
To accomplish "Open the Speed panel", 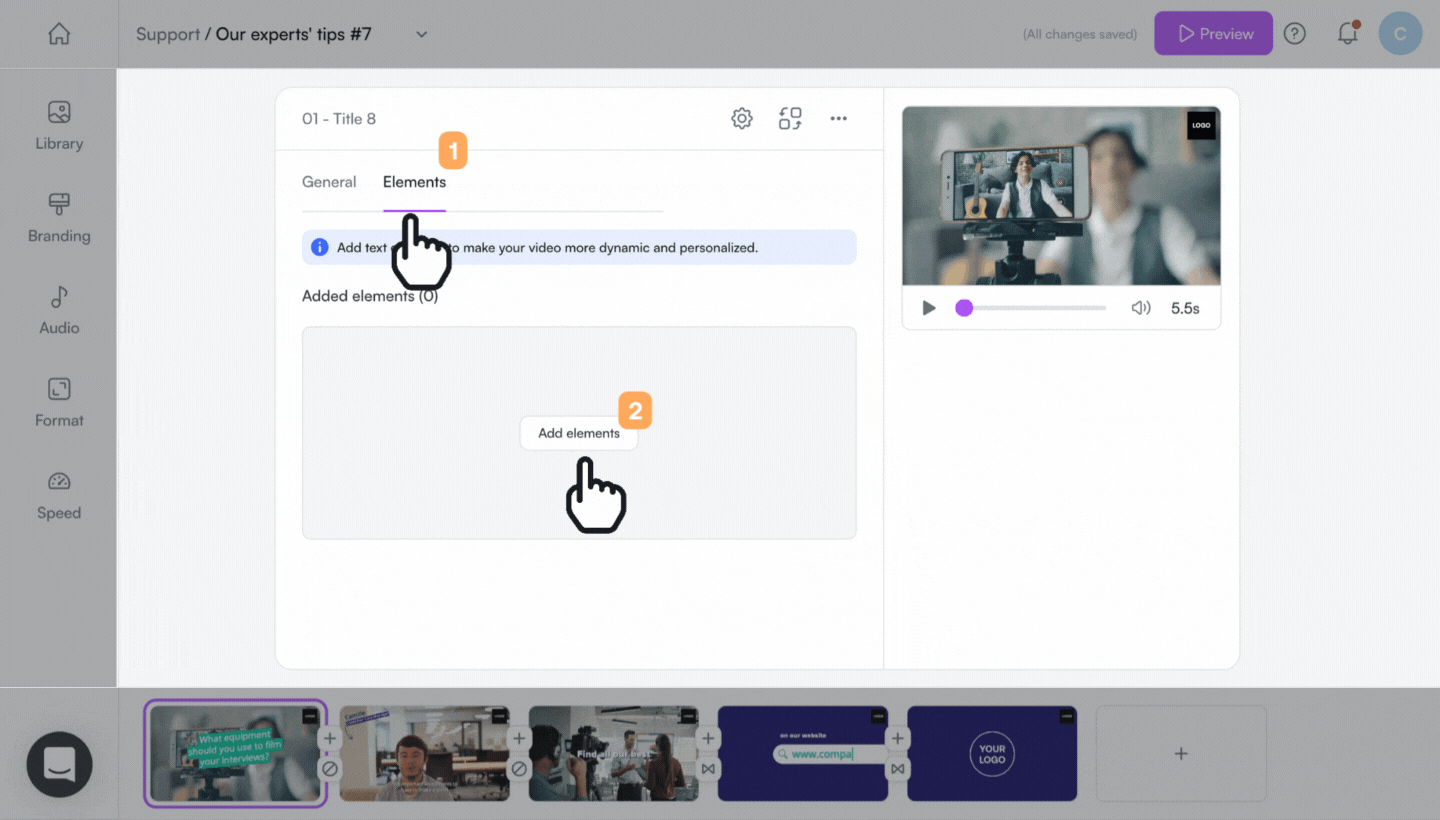I will click(x=59, y=495).
